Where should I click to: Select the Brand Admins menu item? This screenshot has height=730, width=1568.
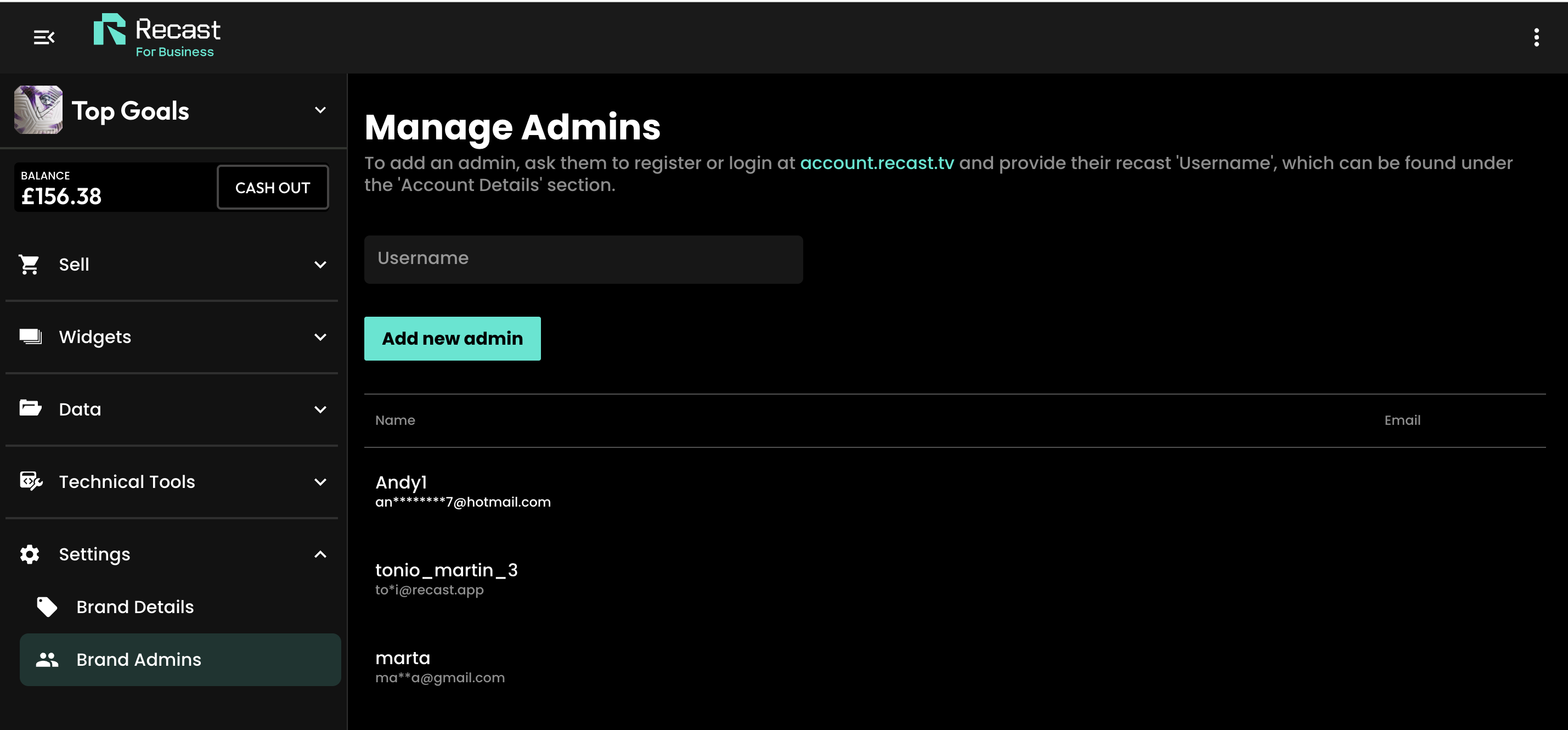coord(139,659)
